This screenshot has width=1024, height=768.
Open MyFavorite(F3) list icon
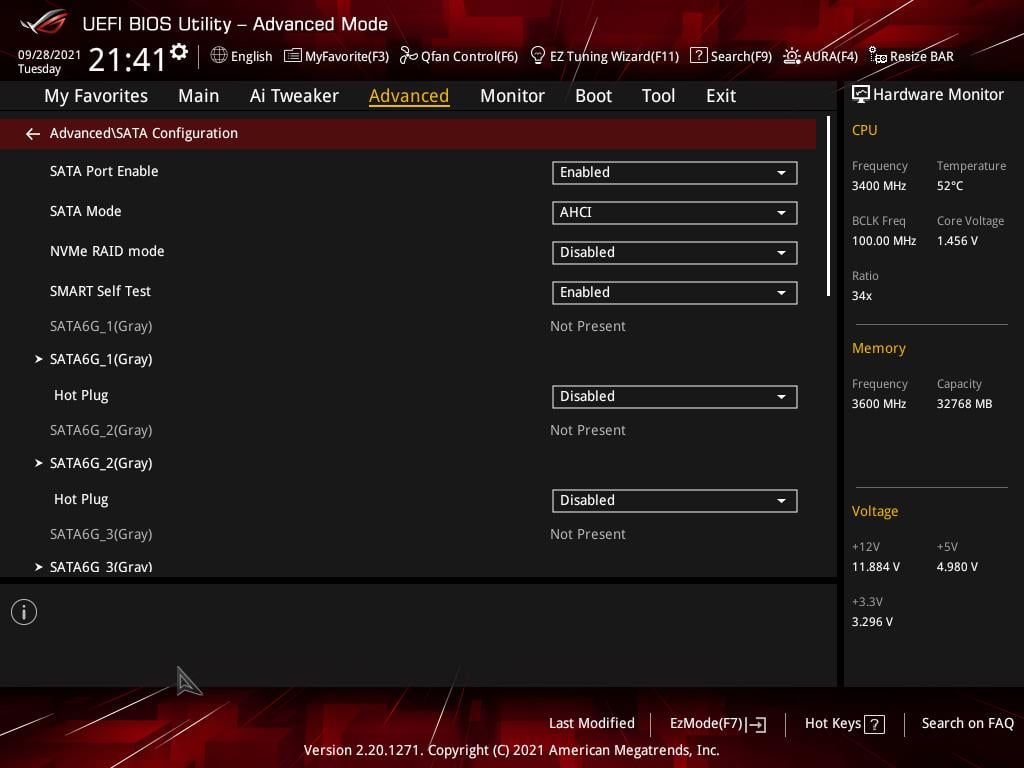(293, 56)
